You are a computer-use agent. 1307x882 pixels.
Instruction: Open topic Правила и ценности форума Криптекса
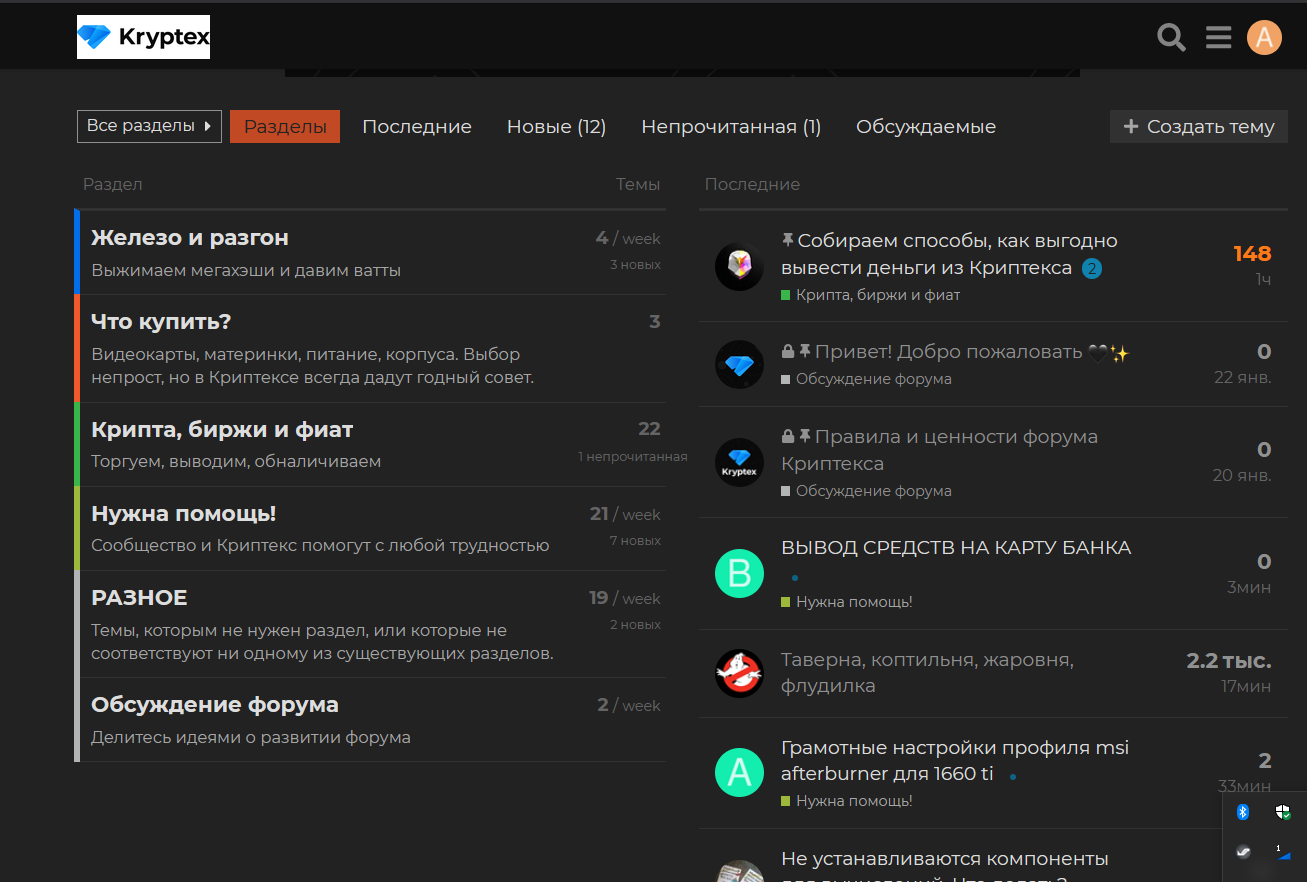tap(939, 450)
